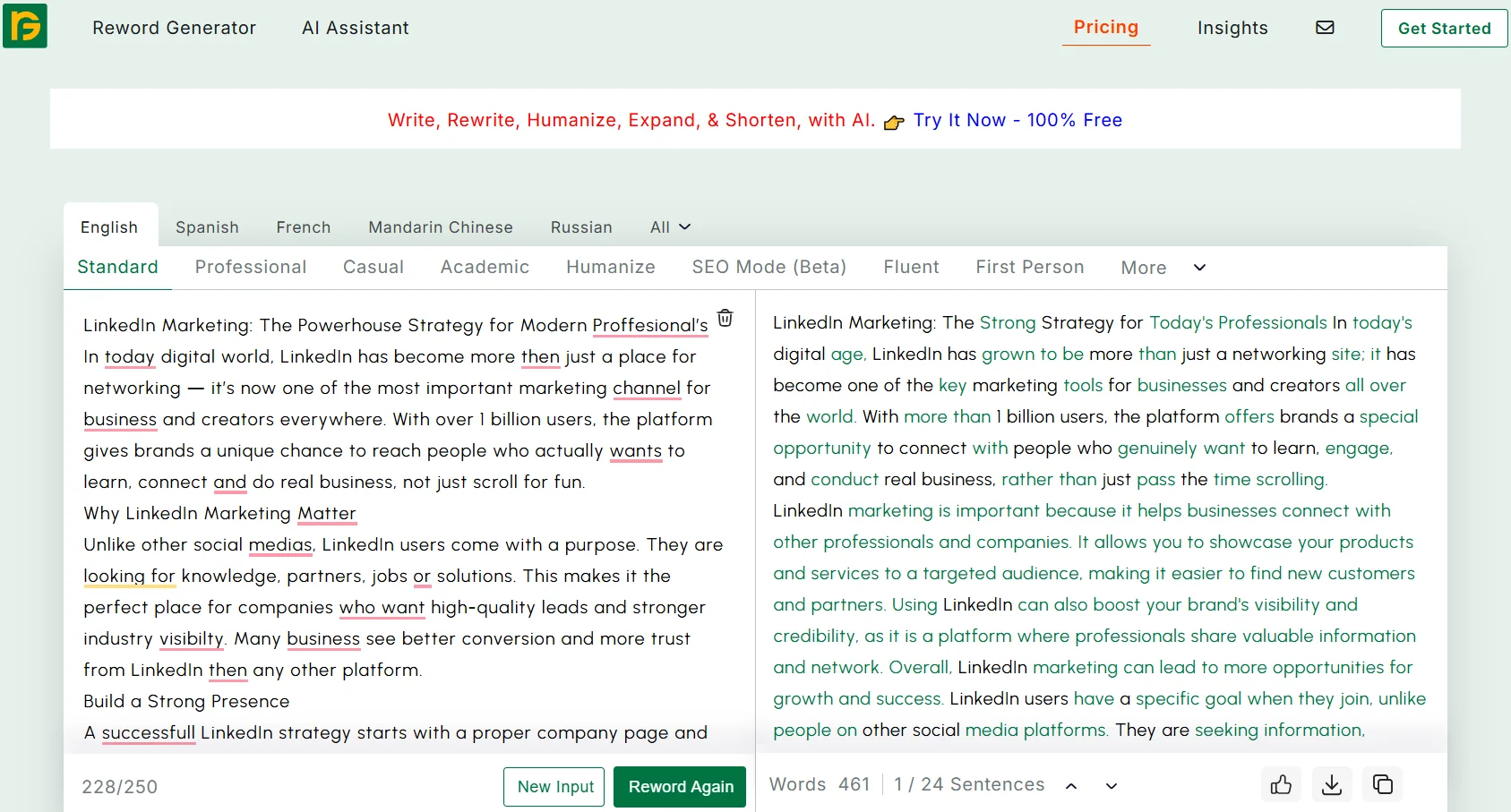Image resolution: width=1511 pixels, height=812 pixels.
Task: Delete input text with trash icon
Action: click(725, 318)
